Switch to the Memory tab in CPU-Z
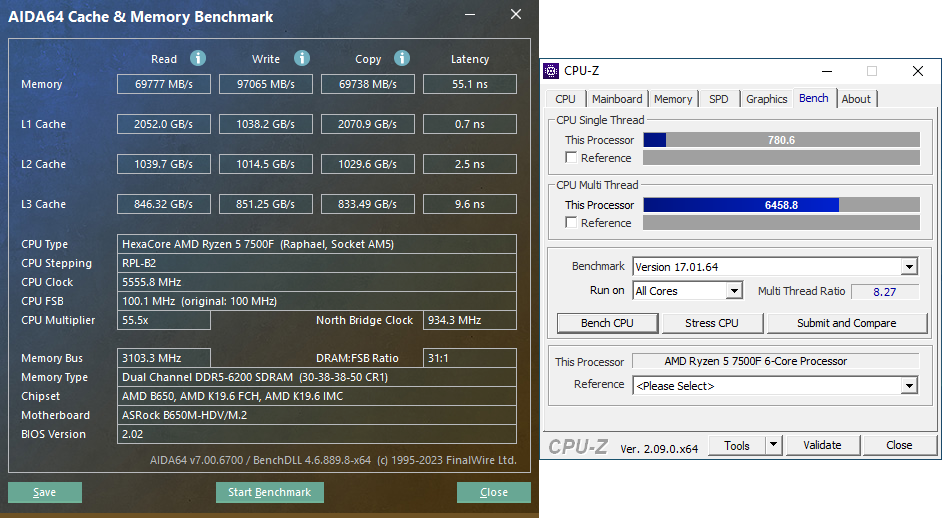942x518 pixels. (x=673, y=99)
